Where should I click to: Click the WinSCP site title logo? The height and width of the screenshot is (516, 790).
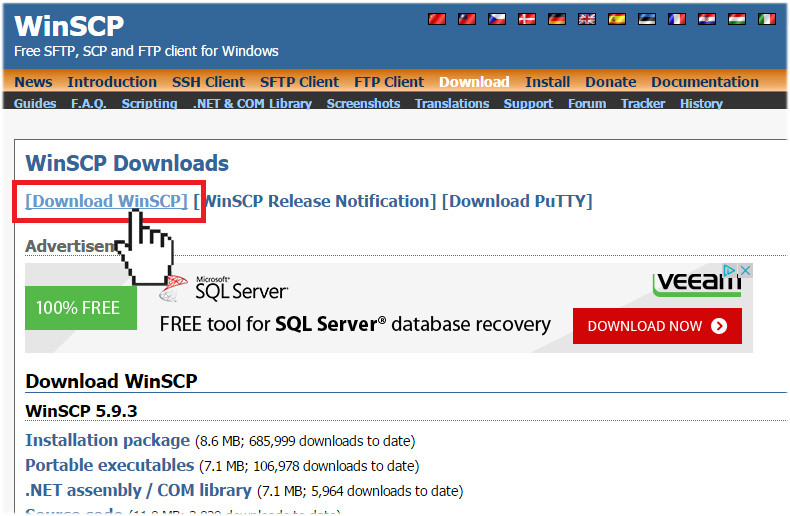point(69,26)
